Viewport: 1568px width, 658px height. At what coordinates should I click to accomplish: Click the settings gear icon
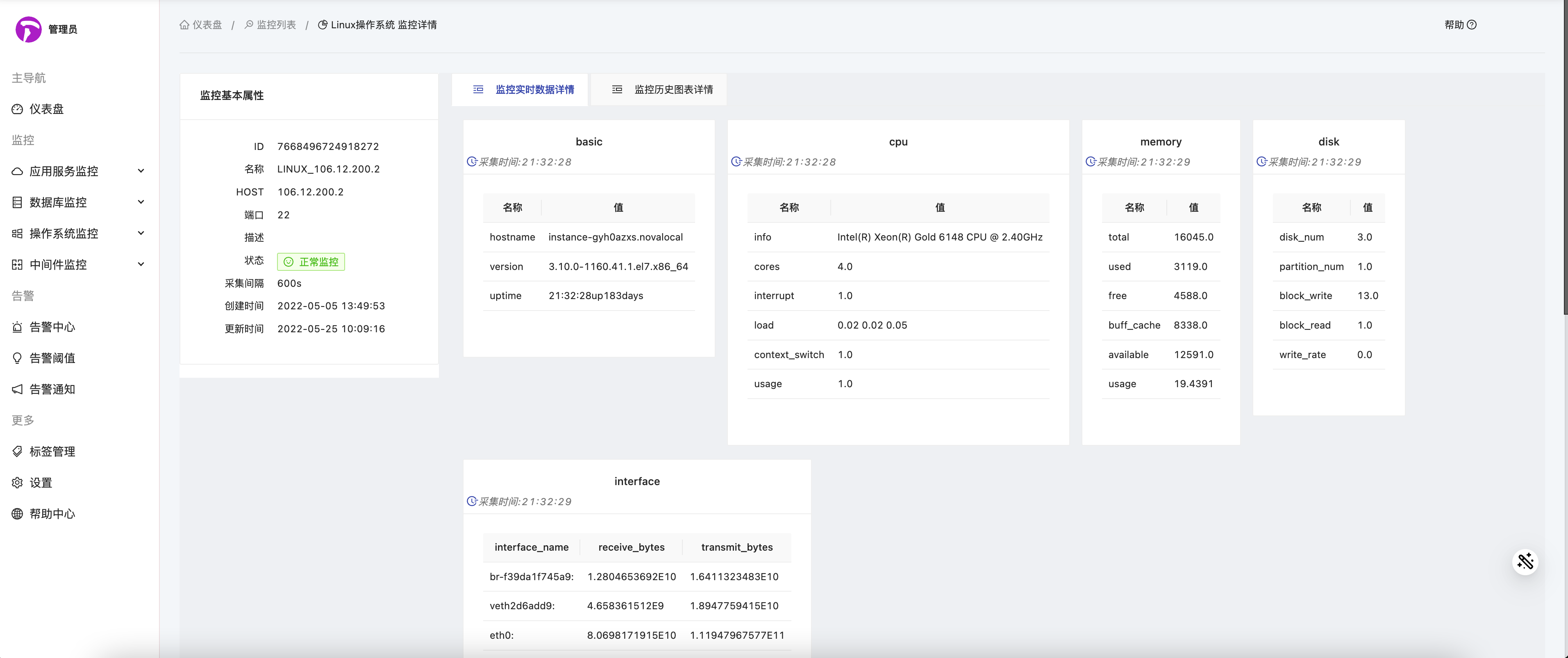click(x=17, y=482)
